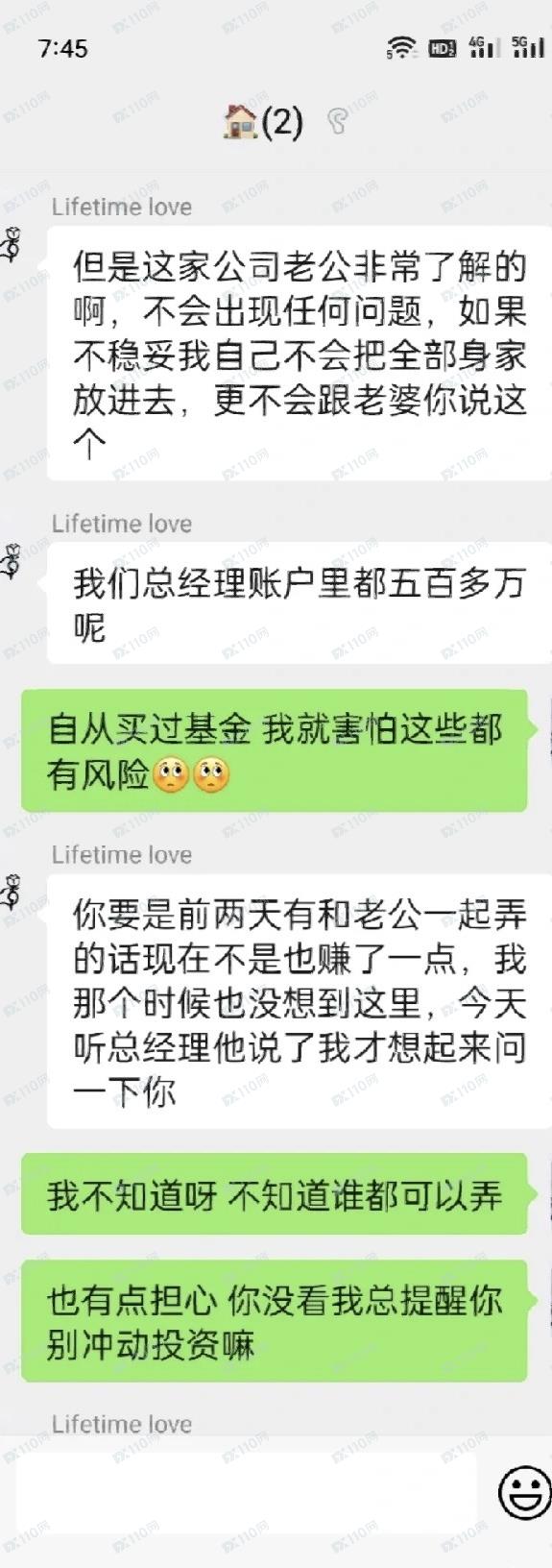Tap the emoji smiley icon

coord(524,1492)
